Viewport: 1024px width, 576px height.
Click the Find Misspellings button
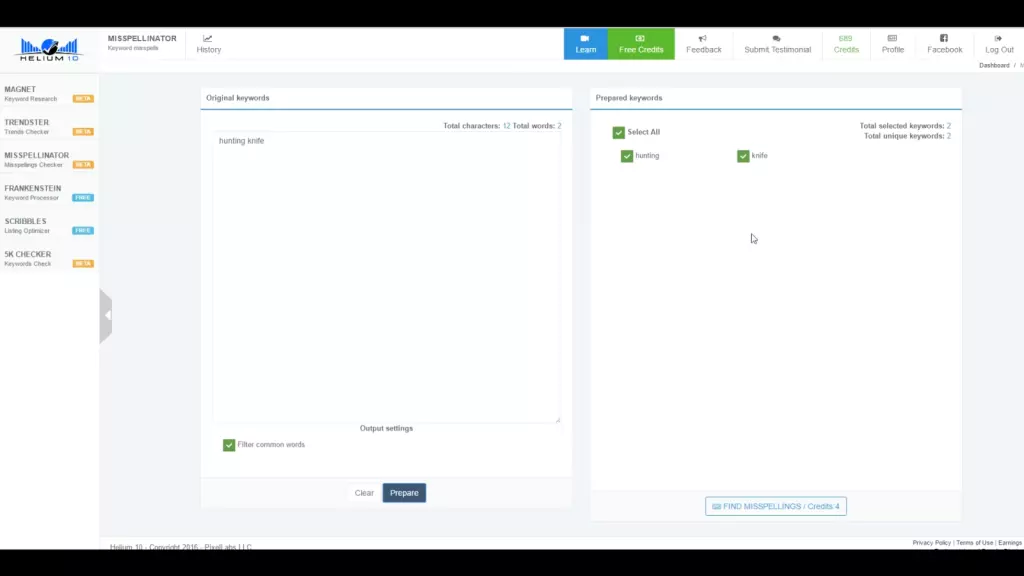(x=776, y=506)
